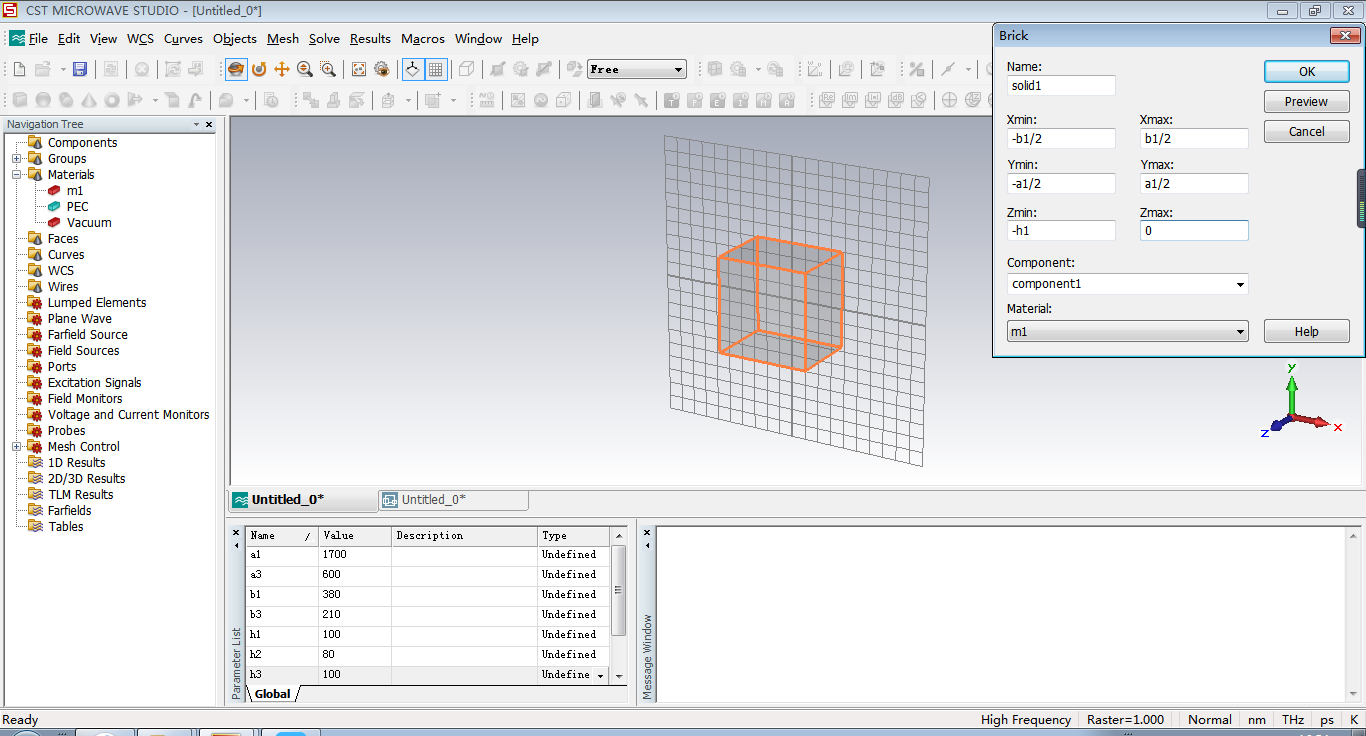Select the zoom-to-rectangle tool
The width and height of the screenshot is (1366, 736).
(328, 69)
